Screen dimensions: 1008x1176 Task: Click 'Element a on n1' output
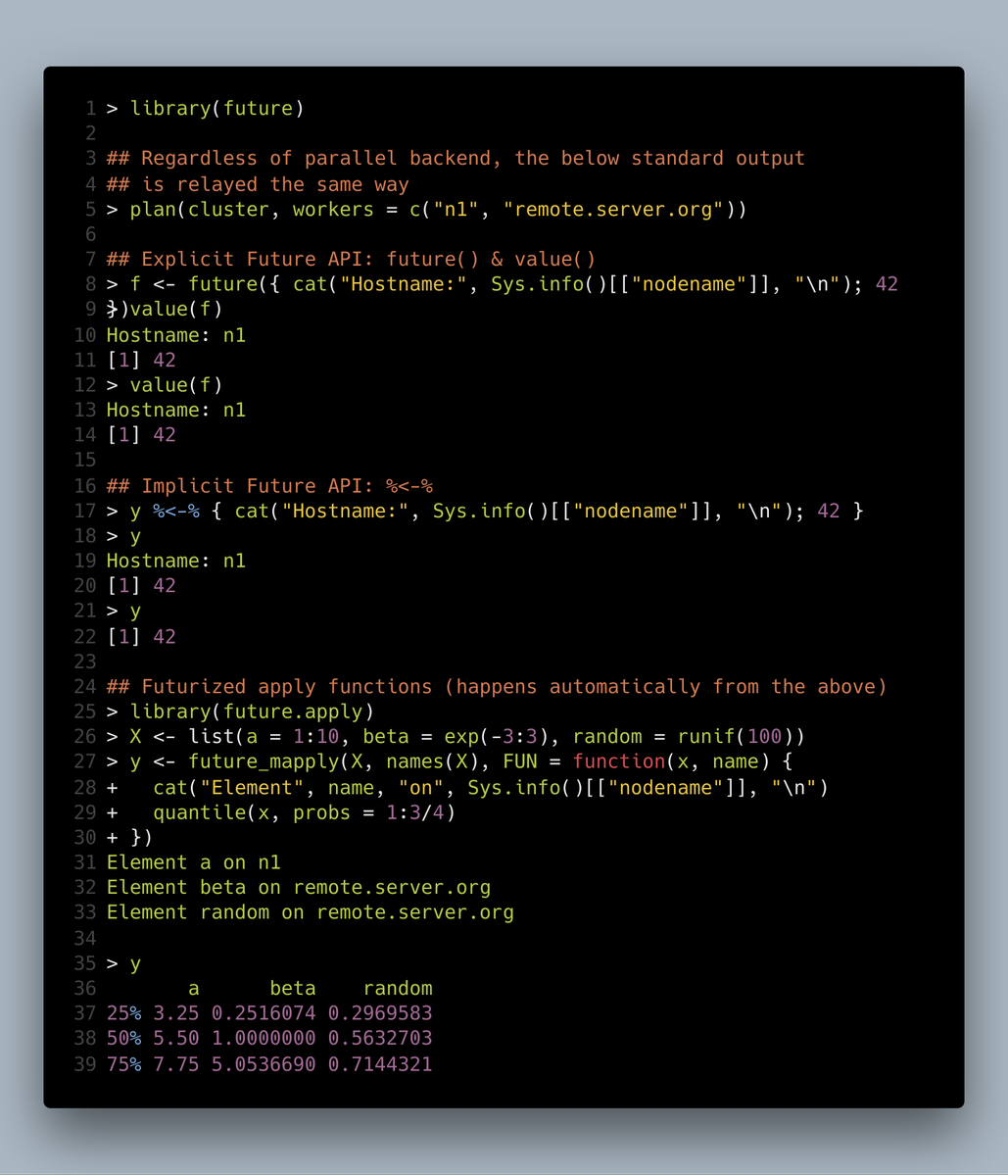[x=194, y=862]
